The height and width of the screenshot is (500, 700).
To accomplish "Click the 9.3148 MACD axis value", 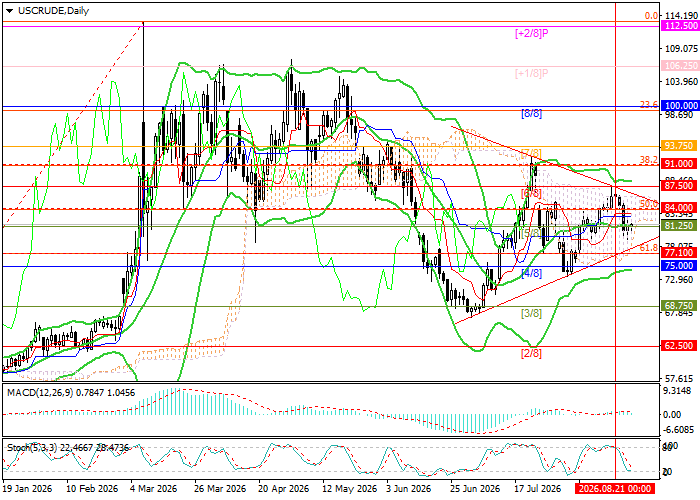I will 678,392.
